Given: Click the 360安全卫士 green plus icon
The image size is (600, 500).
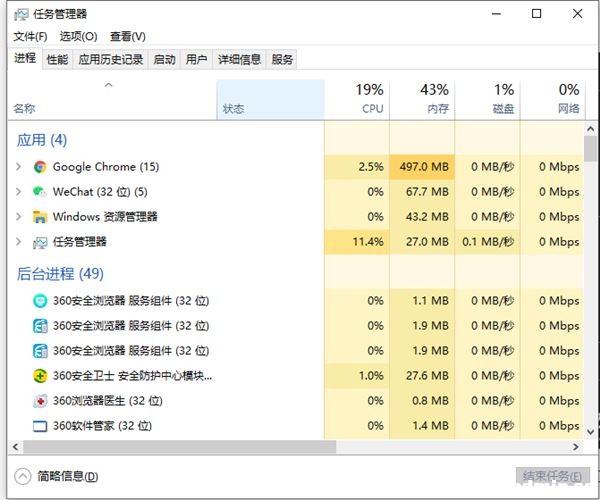Looking at the screenshot, I should [40, 376].
